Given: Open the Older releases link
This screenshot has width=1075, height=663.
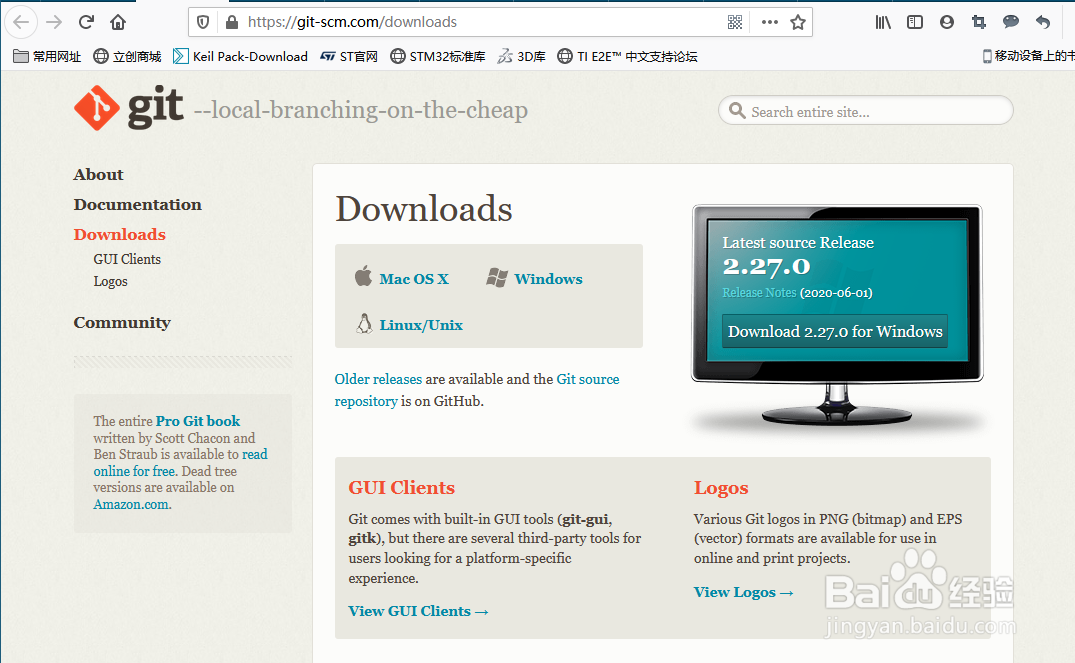Looking at the screenshot, I should [x=378, y=379].
